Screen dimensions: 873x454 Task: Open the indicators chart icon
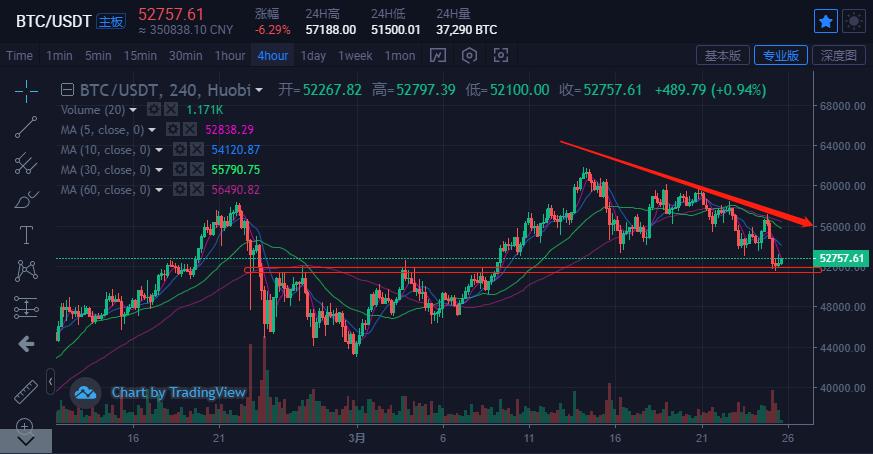click(438, 55)
